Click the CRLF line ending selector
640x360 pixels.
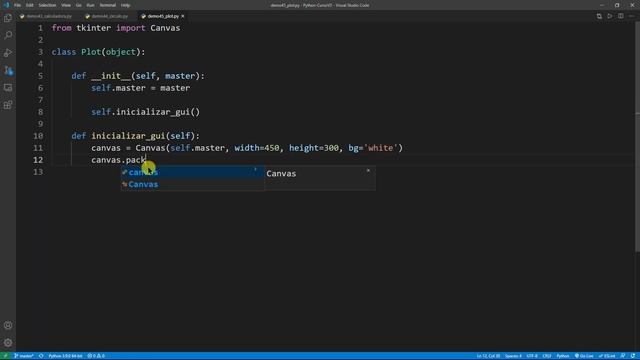(x=547, y=356)
